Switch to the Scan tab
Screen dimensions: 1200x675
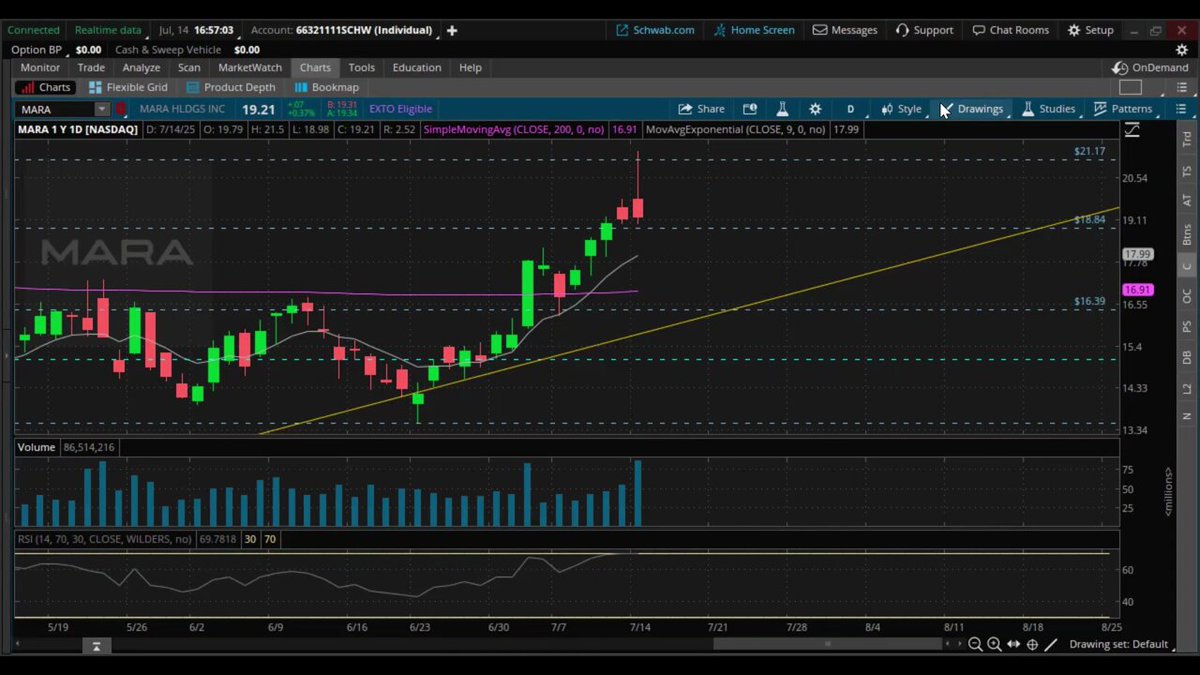pyautogui.click(x=189, y=68)
